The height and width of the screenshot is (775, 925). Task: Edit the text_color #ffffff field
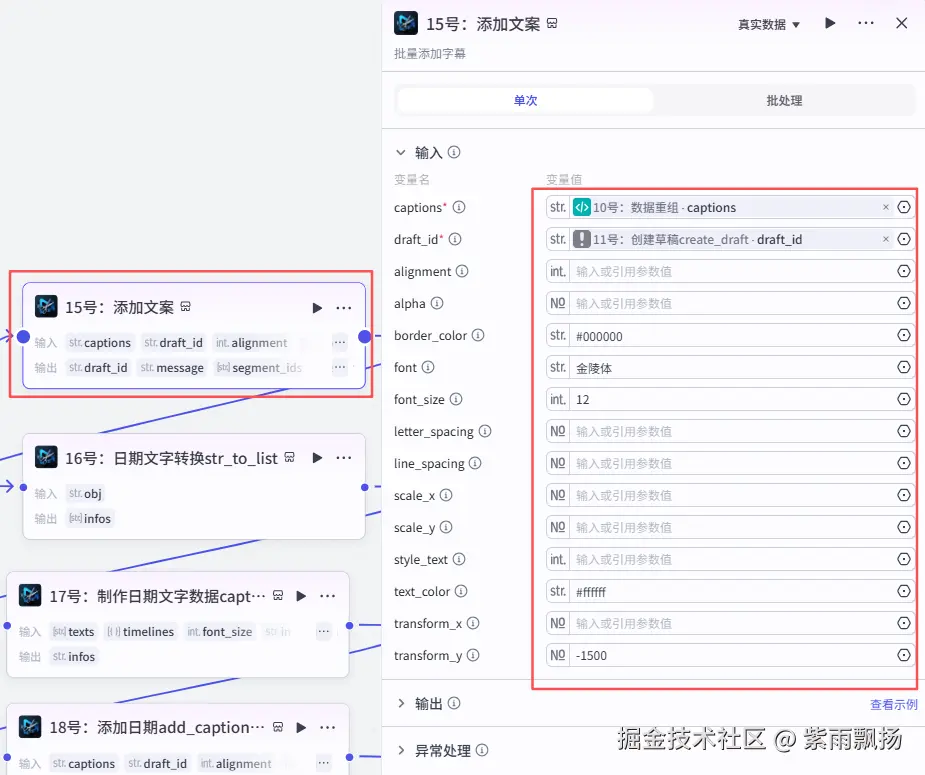(732, 591)
